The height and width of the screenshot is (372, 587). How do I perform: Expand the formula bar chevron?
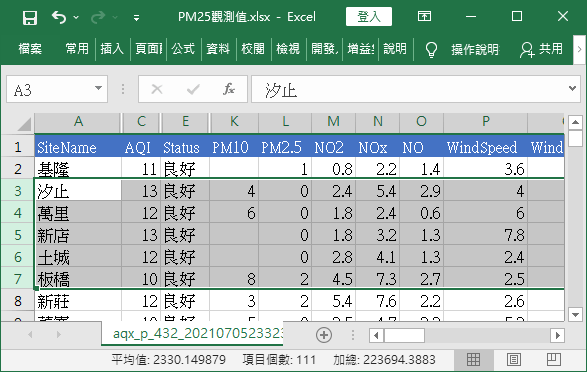(x=572, y=89)
